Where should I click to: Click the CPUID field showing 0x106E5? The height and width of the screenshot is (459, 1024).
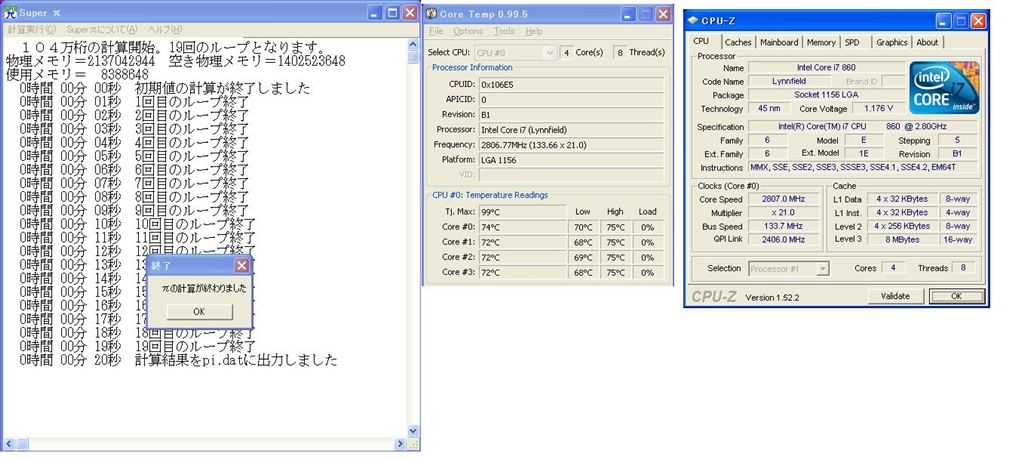[x=571, y=84]
